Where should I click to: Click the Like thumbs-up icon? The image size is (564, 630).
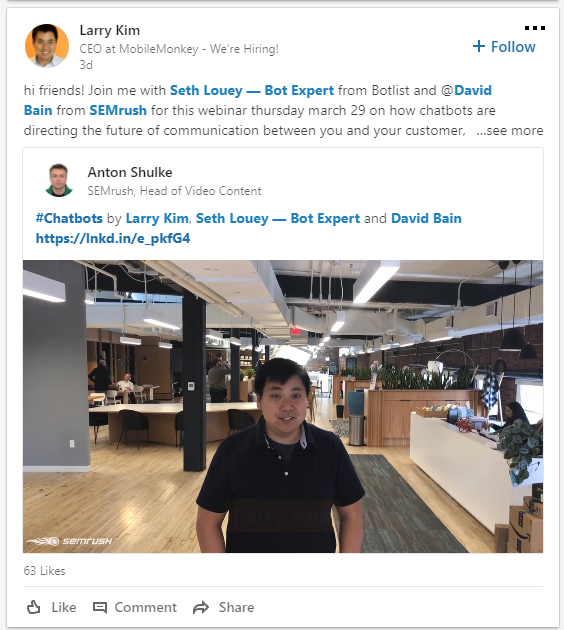[x=34, y=607]
